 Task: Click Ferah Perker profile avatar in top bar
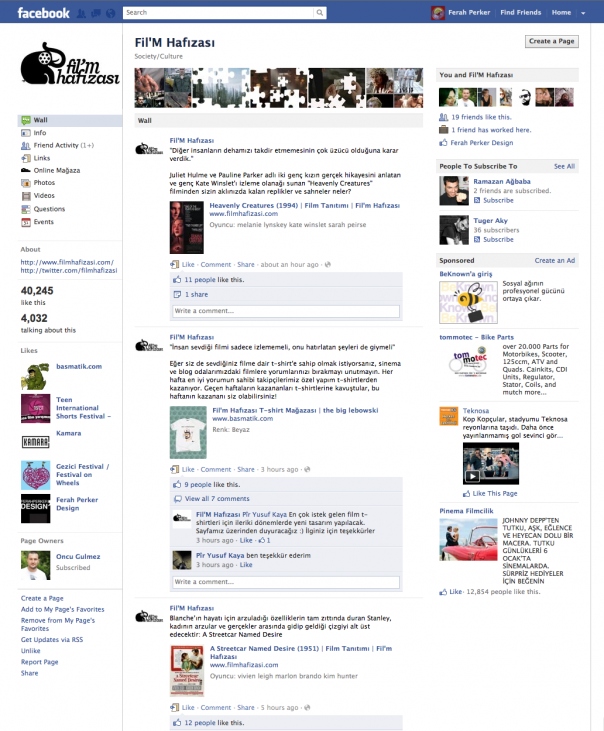438,13
